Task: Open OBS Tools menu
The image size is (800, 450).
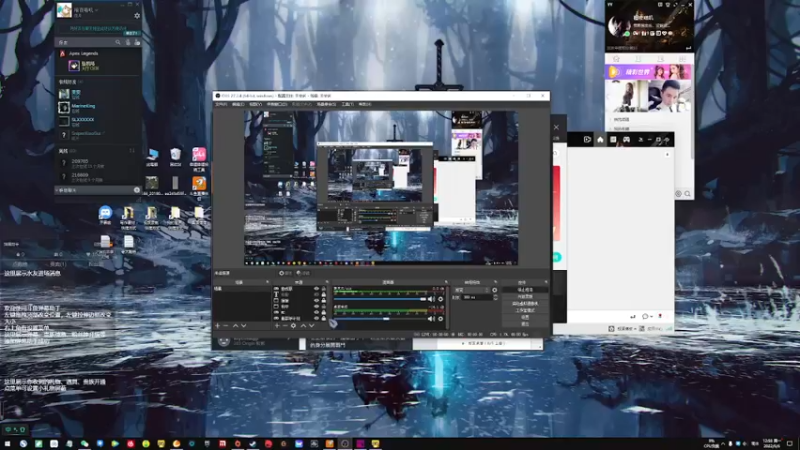Action: 347,104
